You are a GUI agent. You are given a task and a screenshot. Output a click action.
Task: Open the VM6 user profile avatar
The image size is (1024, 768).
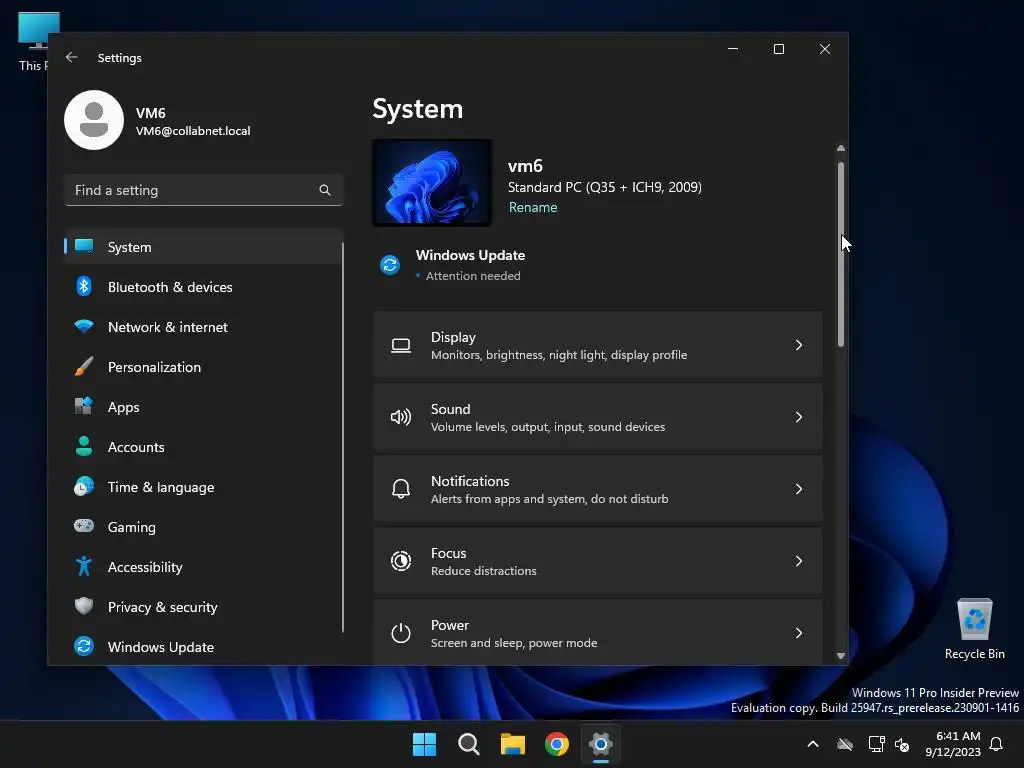click(94, 120)
